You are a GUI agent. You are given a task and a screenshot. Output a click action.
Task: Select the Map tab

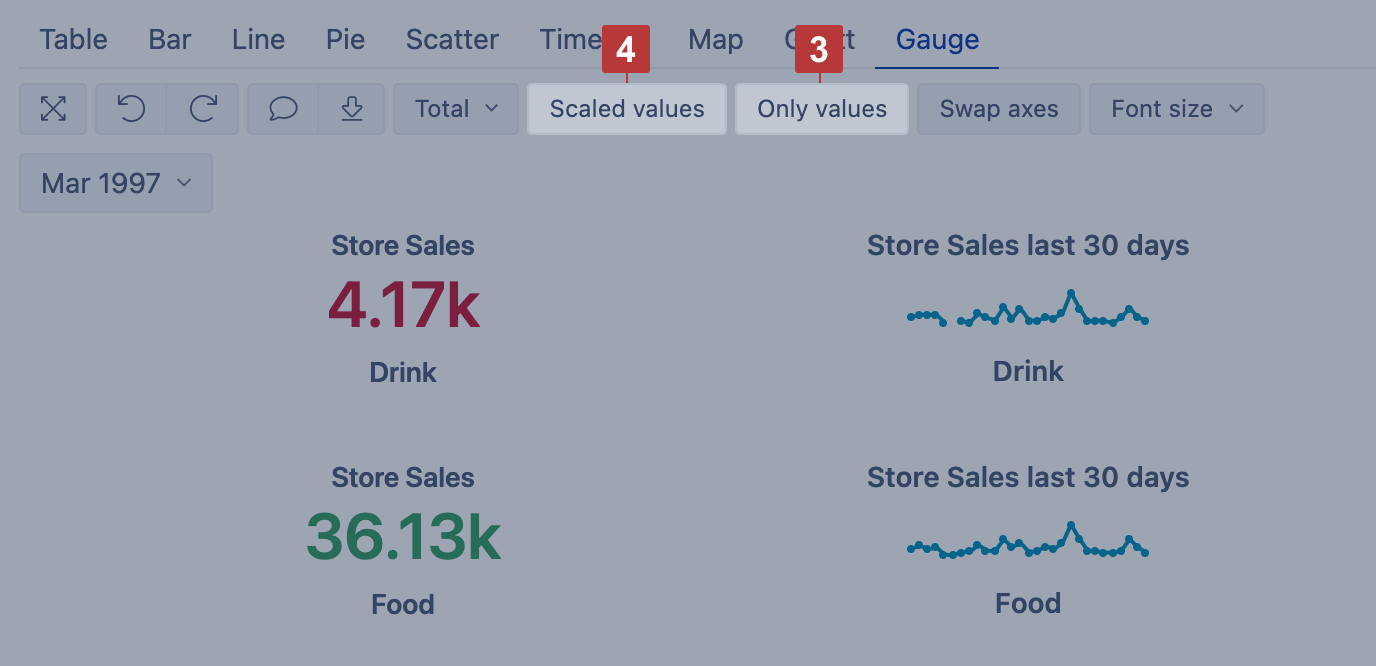tap(715, 40)
